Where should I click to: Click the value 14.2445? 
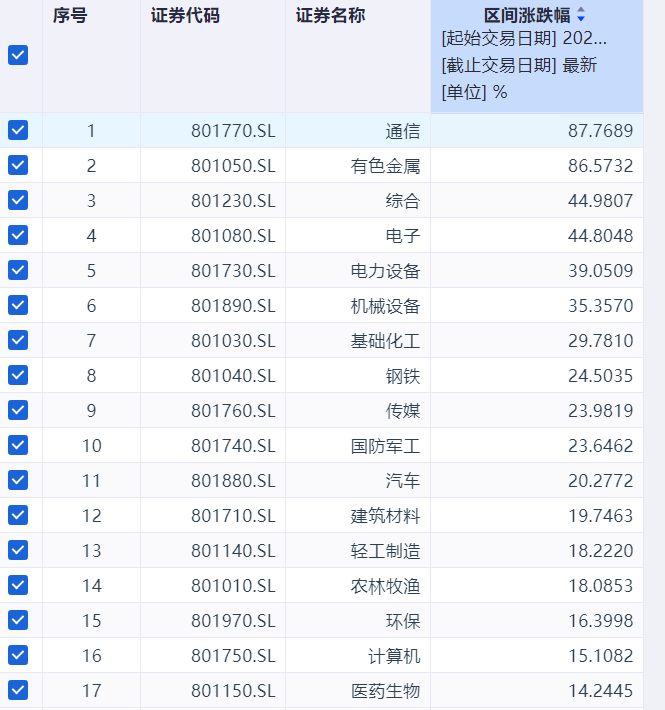click(x=601, y=691)
